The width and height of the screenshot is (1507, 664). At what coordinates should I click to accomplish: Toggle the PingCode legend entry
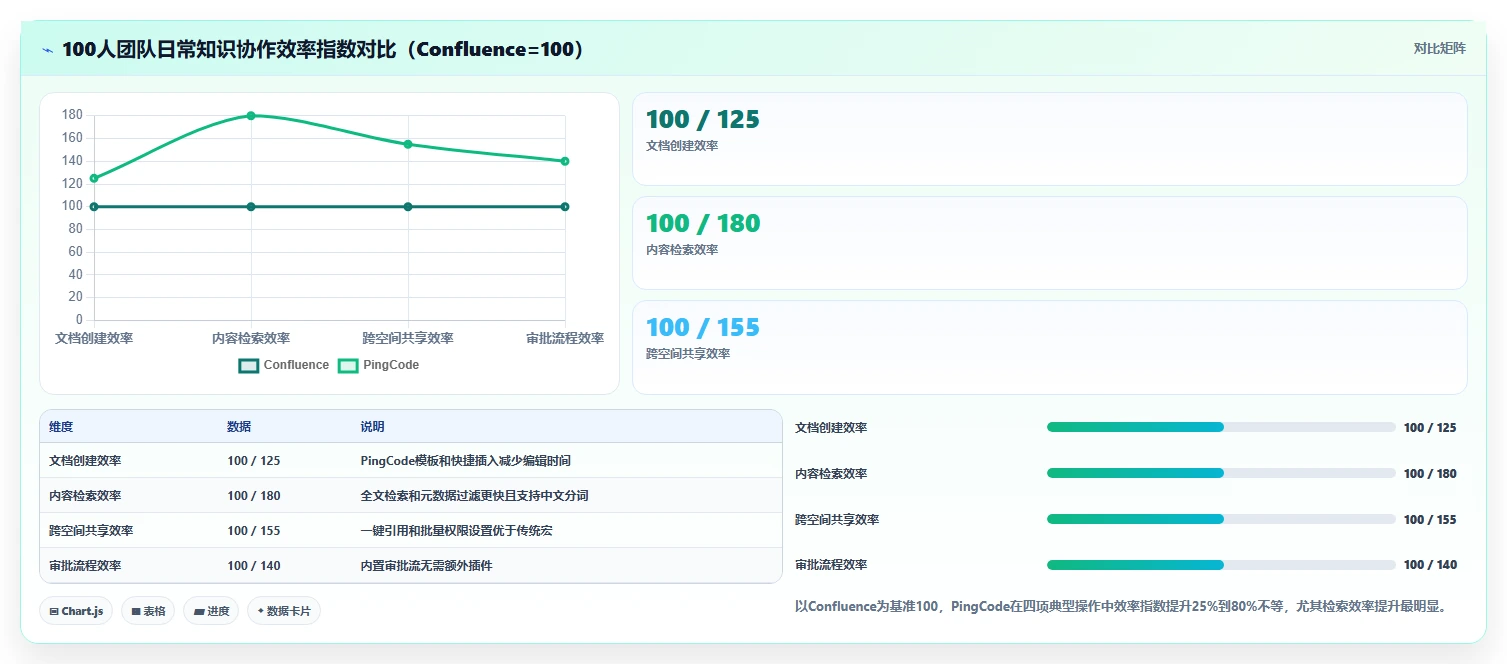[378, 365]
